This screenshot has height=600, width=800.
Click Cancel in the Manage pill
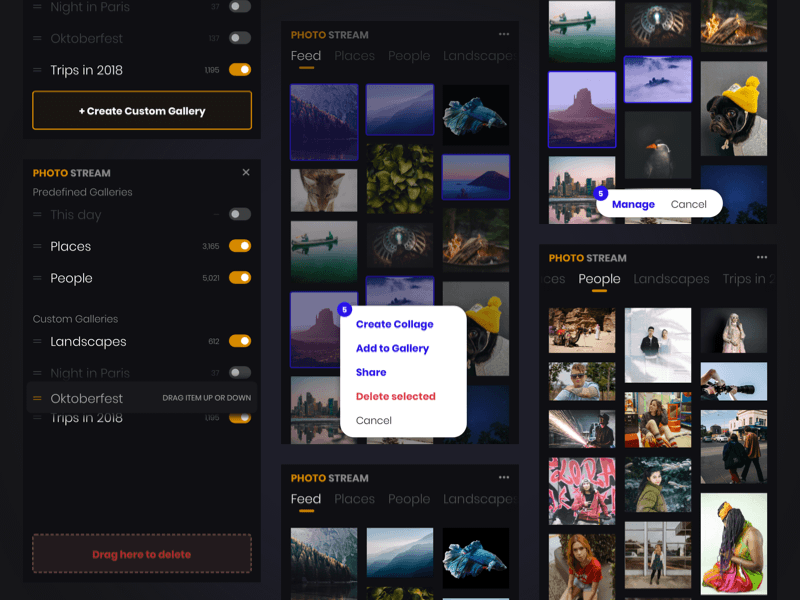point(688,204)
